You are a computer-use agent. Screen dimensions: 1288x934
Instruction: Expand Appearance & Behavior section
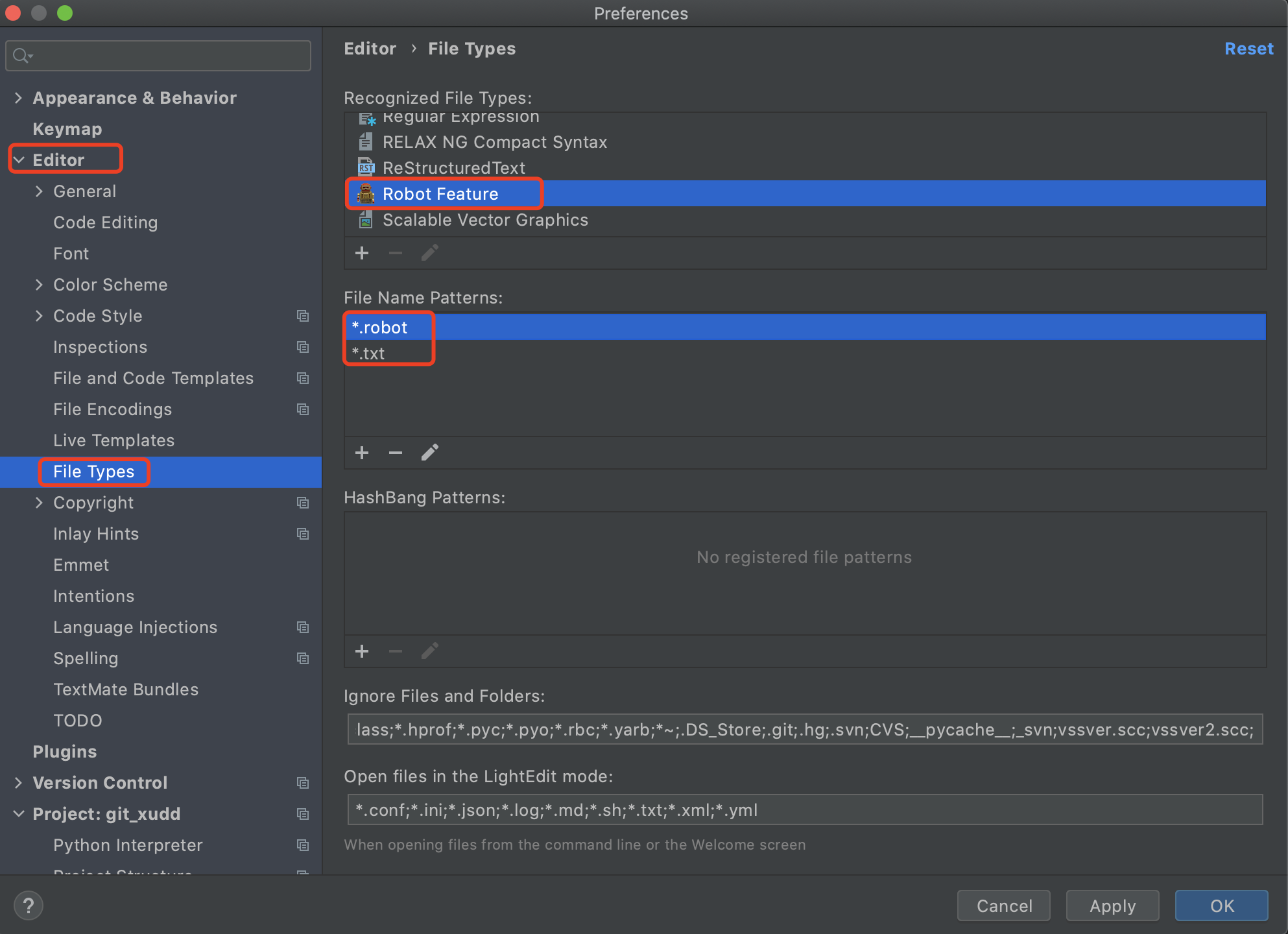pyautogui.click(x=18, y=98)
